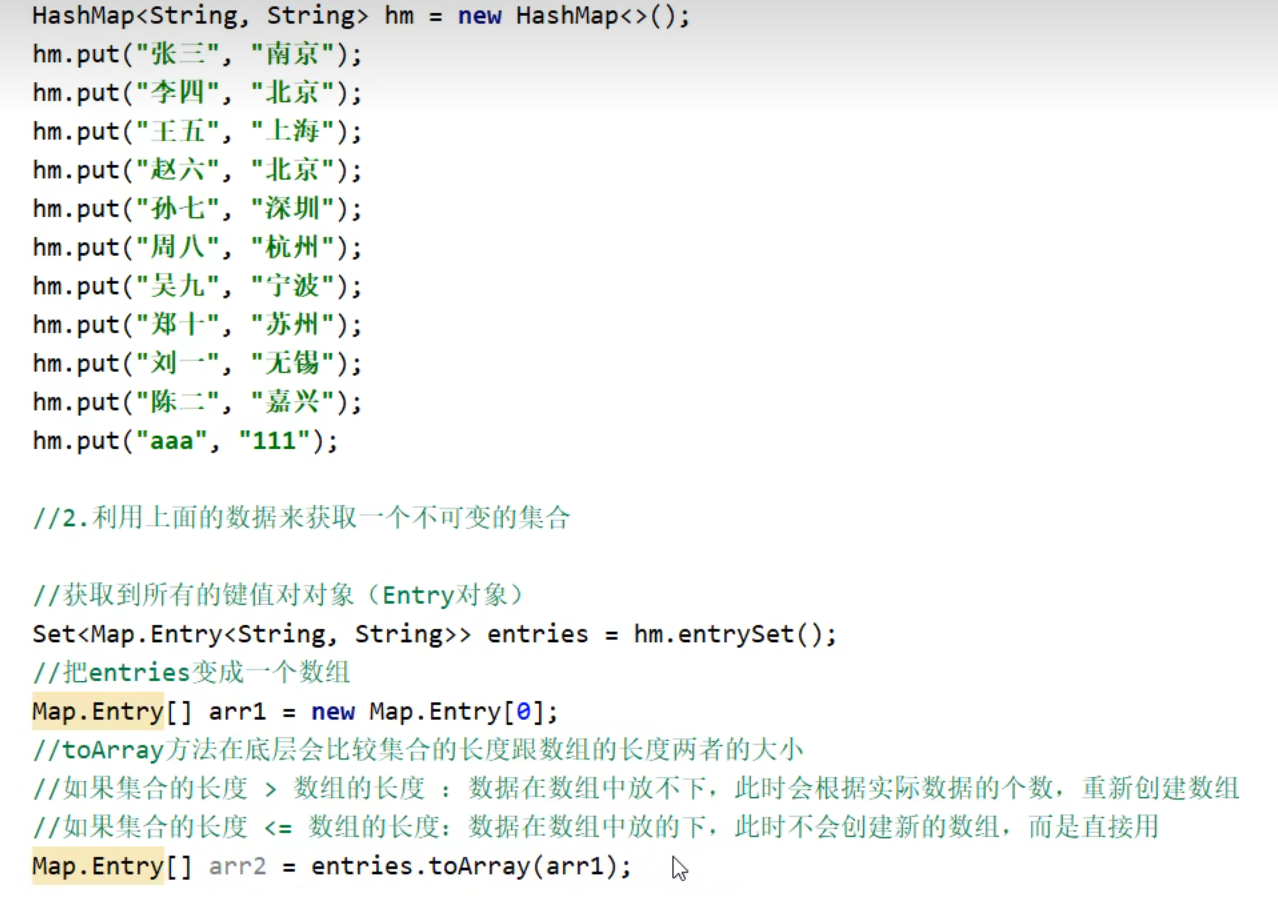Screen dimensions: 1278x909
Task: Click the highlighted Map.Entry token on arr2 line
Action: [96, 865]
